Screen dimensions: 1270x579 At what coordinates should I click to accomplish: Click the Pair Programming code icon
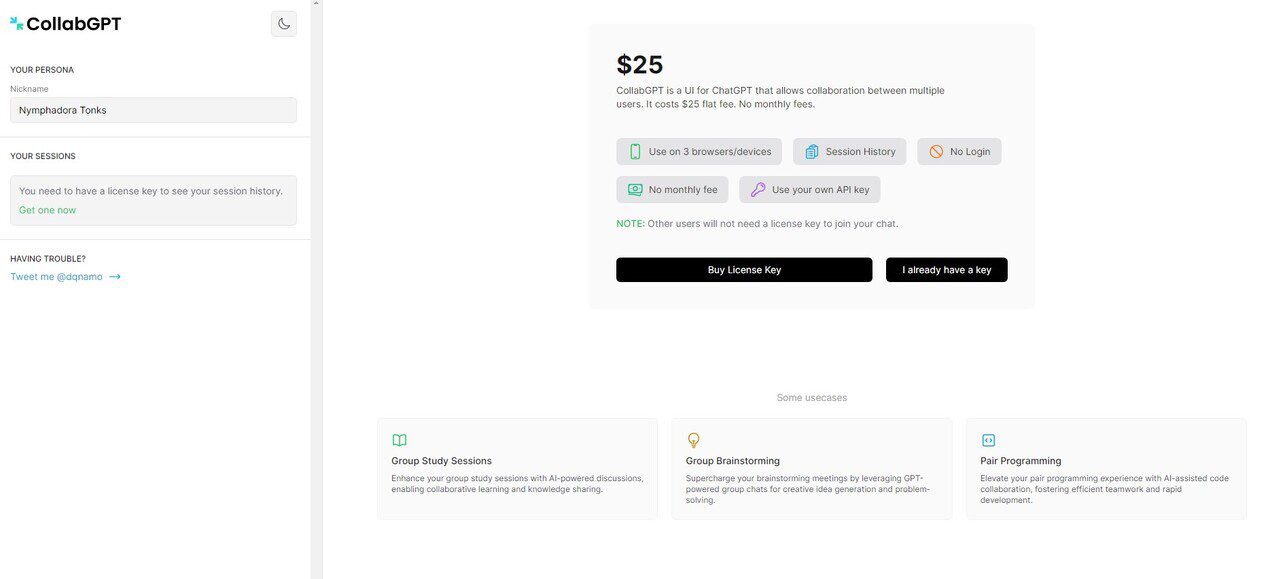coord(988,440)
